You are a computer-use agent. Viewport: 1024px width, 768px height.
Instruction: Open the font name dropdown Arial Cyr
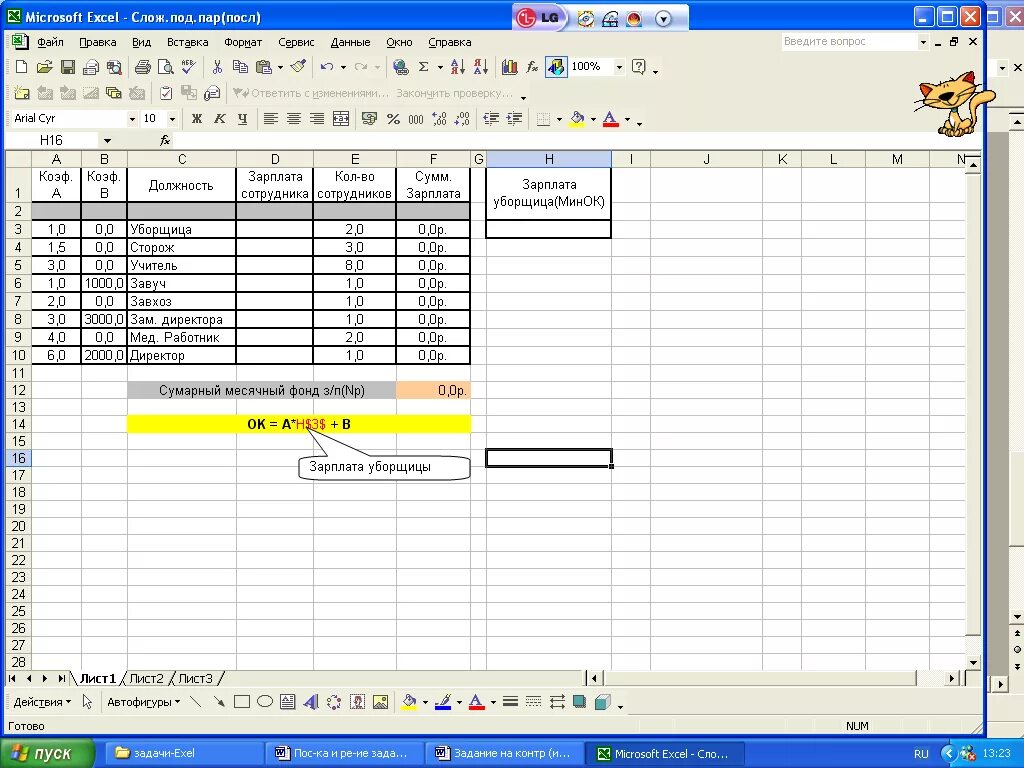[132, 119]
